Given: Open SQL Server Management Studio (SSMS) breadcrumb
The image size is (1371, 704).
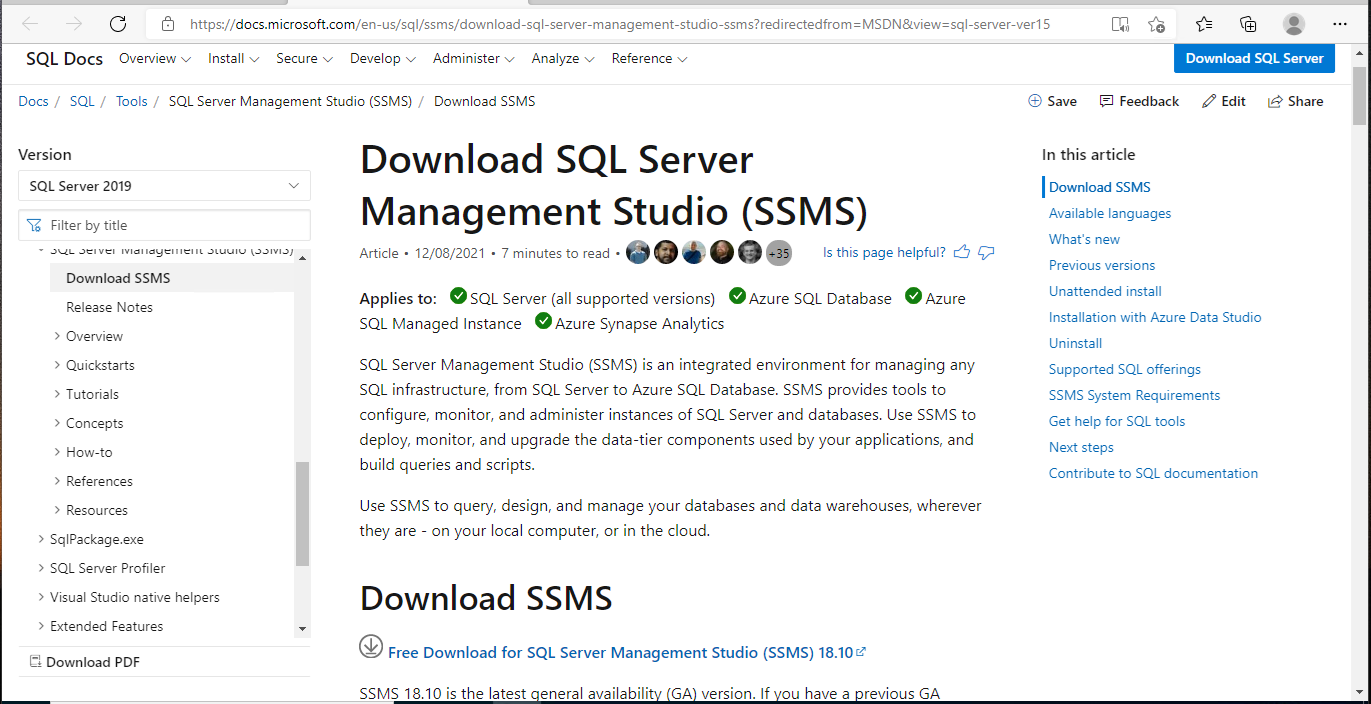Looking at the screenshot, I should (x=290, y=101).
